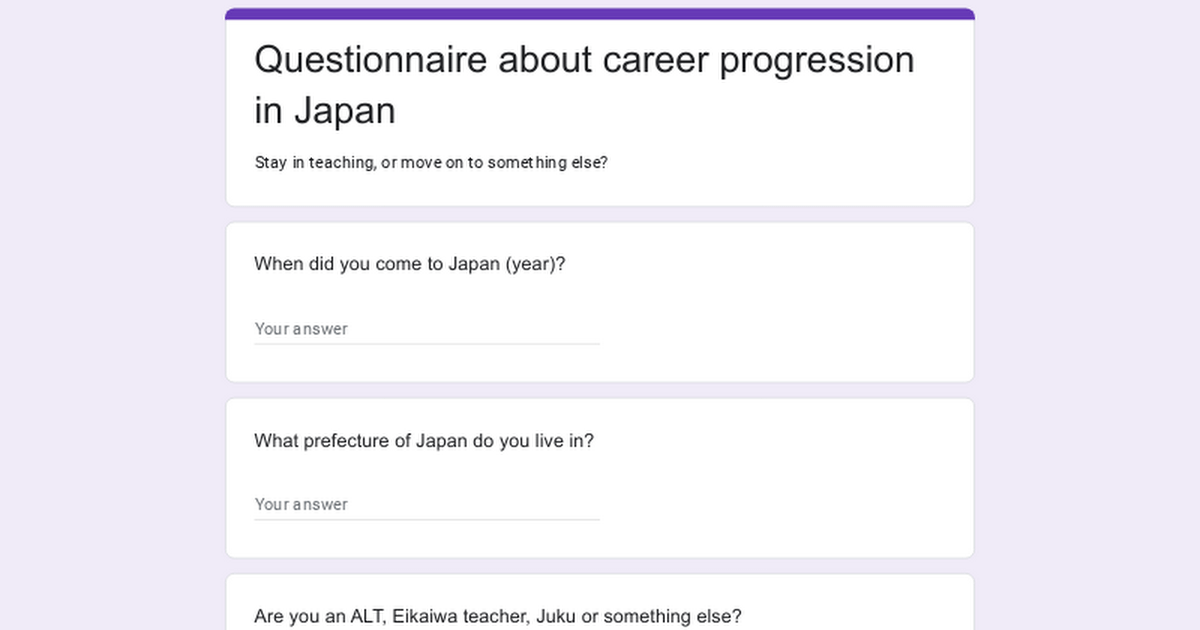Image resolution: width=1200 pixels, height=630 pixels.
Task: Click 'Your answer' placeholder under year question
Action: (301, 329)
